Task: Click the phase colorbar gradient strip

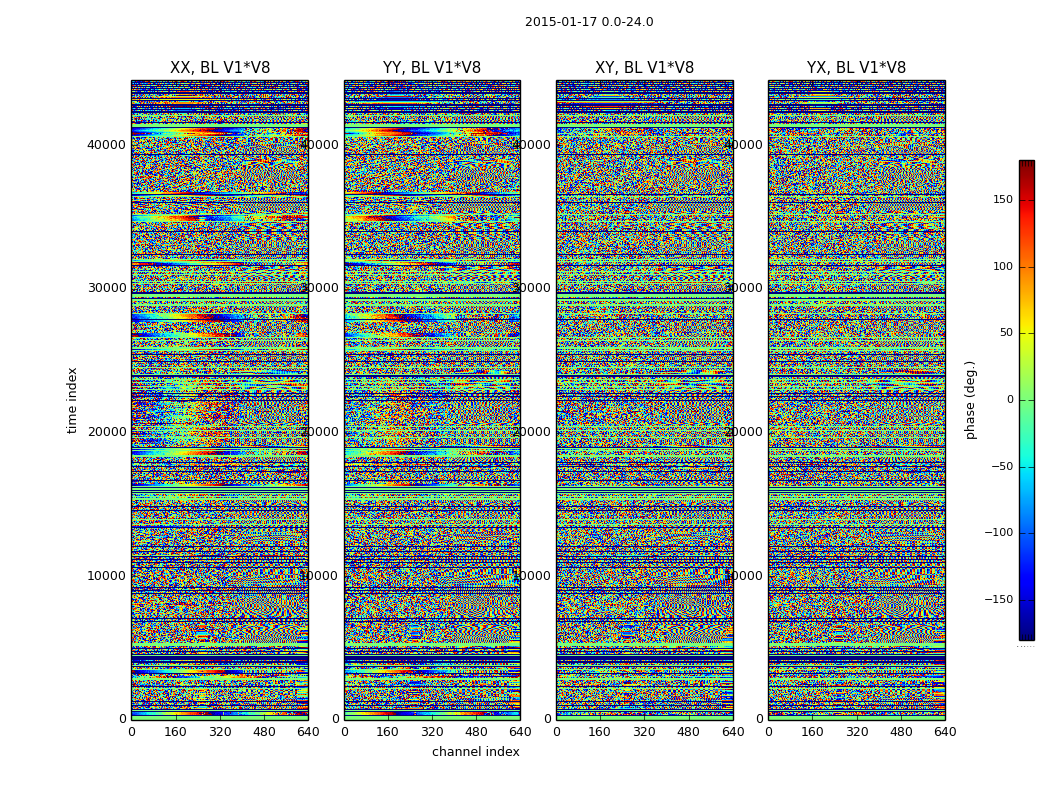Action: pos(1027,400)
